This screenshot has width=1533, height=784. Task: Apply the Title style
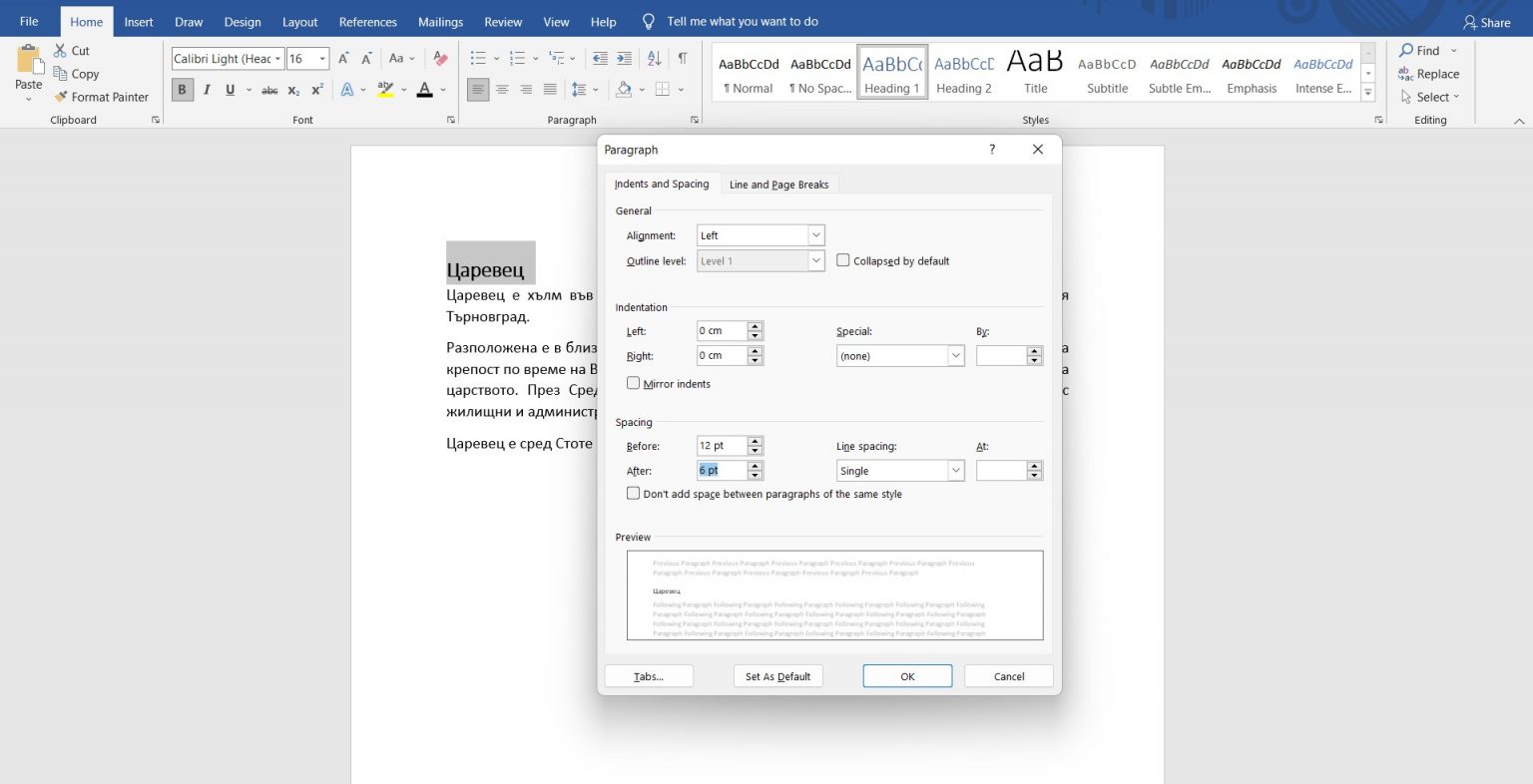(1035, 73)
